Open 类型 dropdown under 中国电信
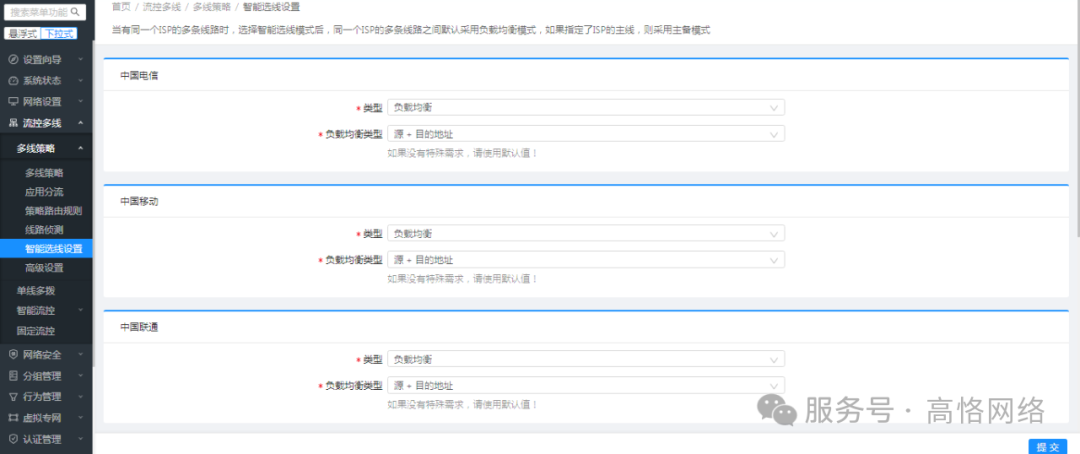Viewport: 1080px width, 454px height. click(585, 107)
